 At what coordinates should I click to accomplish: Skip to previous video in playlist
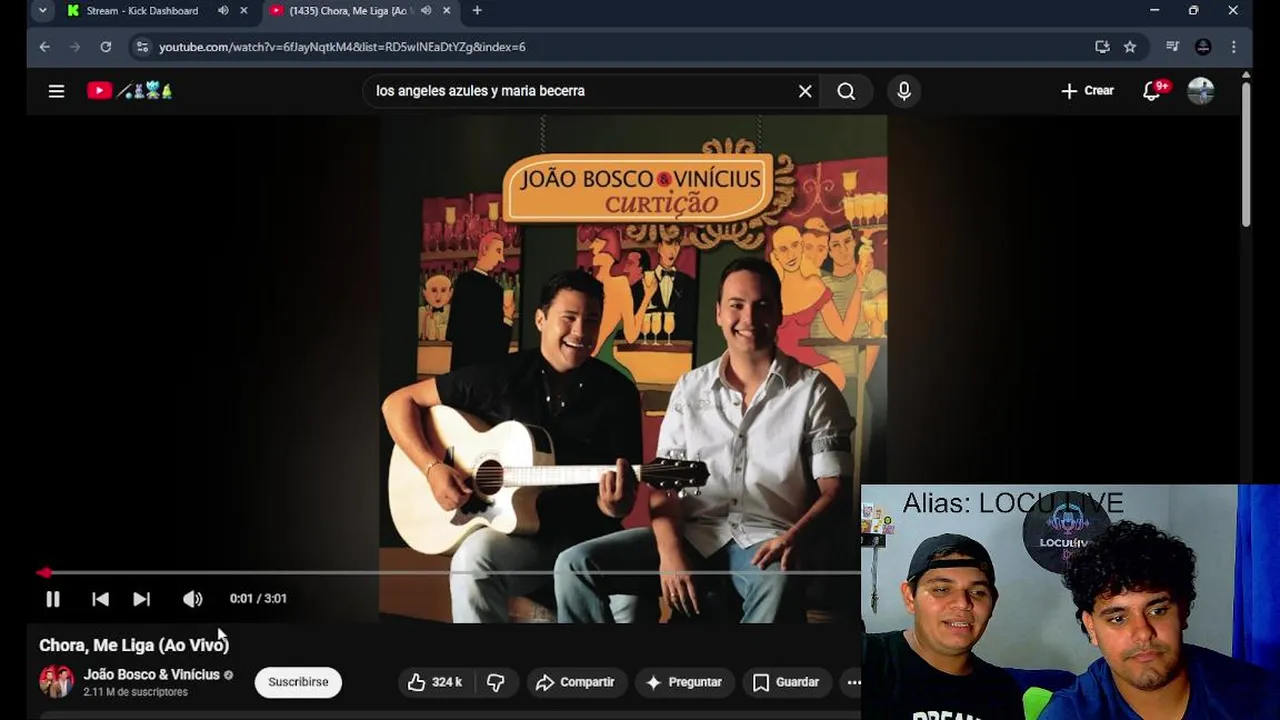pos(100,599)
